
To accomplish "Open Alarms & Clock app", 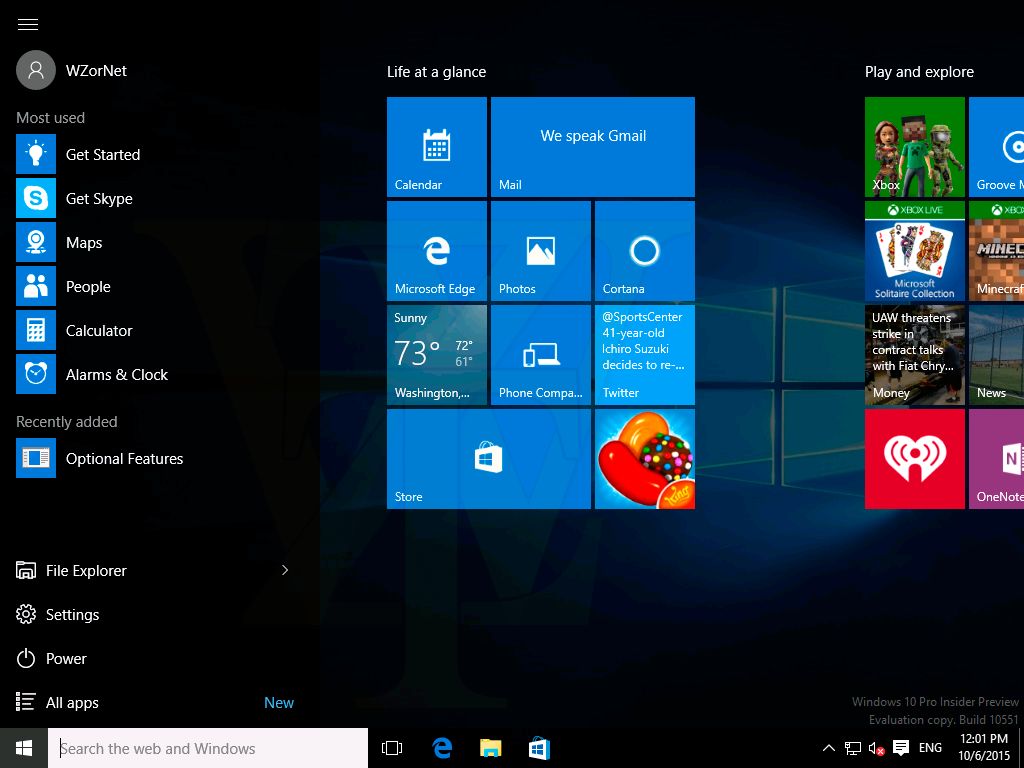I will pos(116,375).
